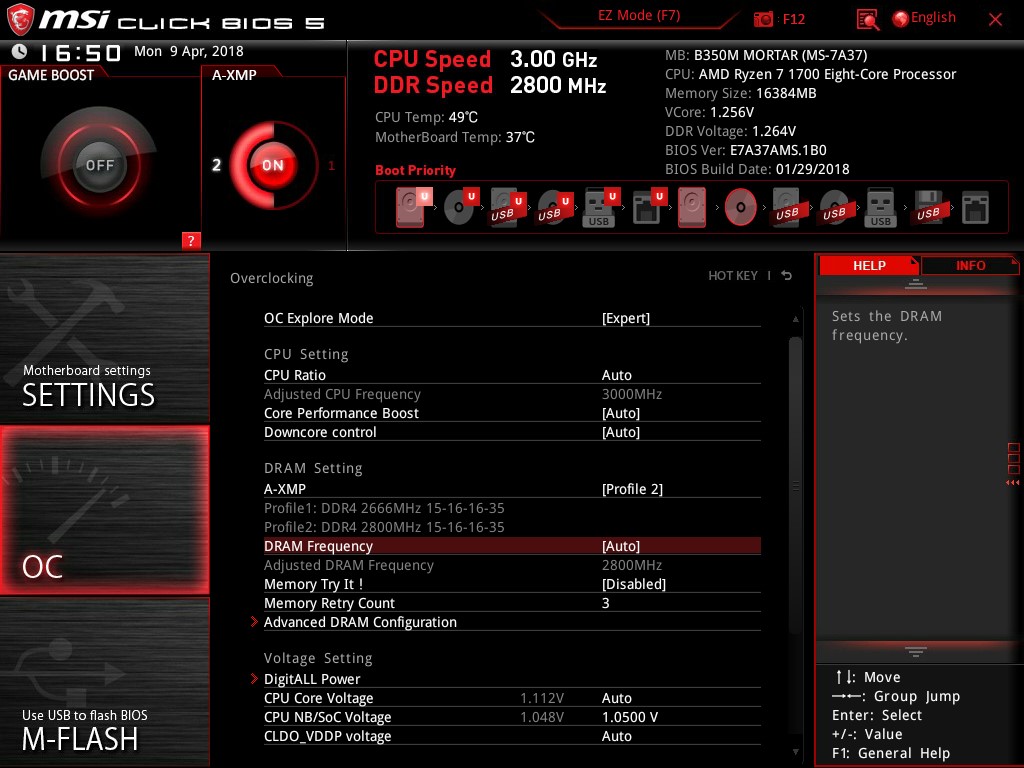Click the UEFI hard disk boot priority icon
This screenshot has height=768, width=1024.
(x=412, y=207)
